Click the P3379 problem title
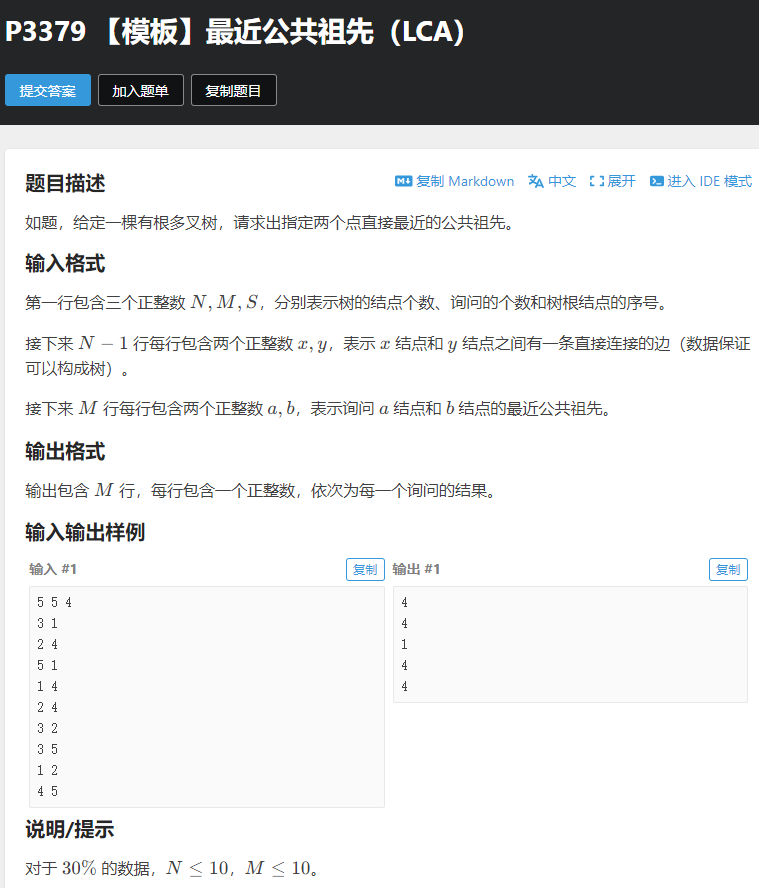 pos(236,32)
